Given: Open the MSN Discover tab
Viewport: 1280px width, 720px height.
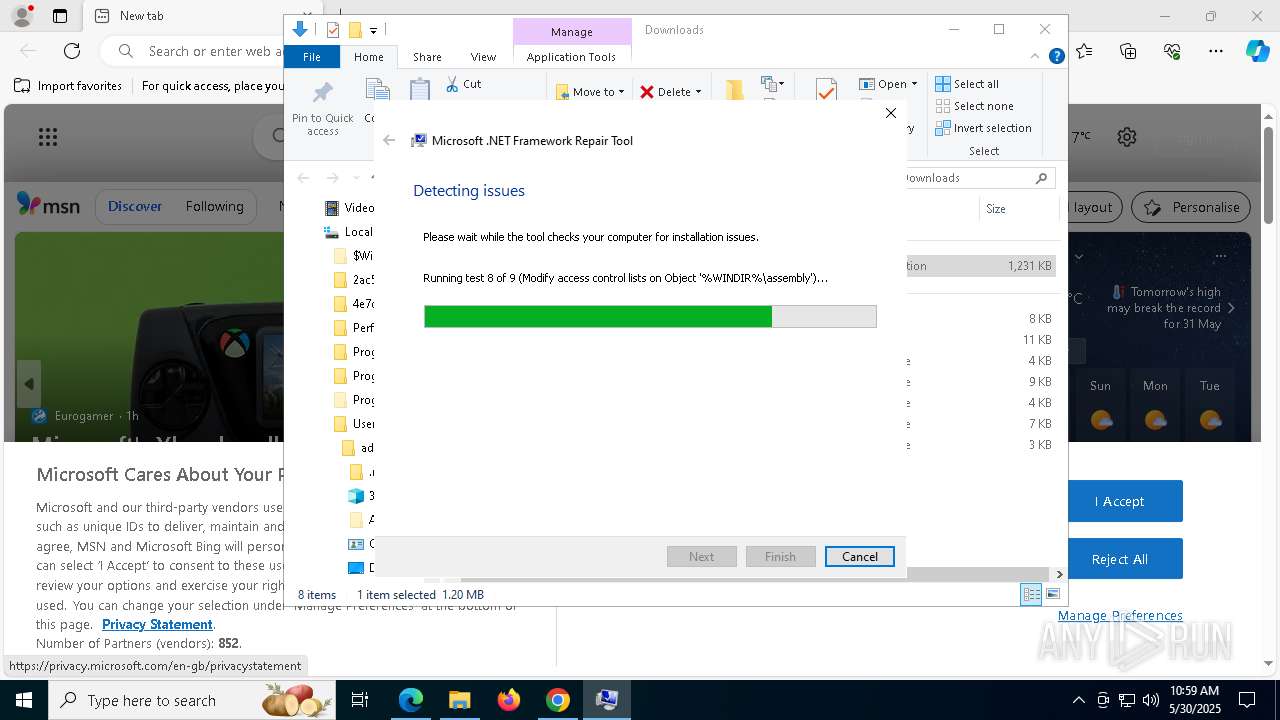Looking at the screenshot, I should 135,207.
